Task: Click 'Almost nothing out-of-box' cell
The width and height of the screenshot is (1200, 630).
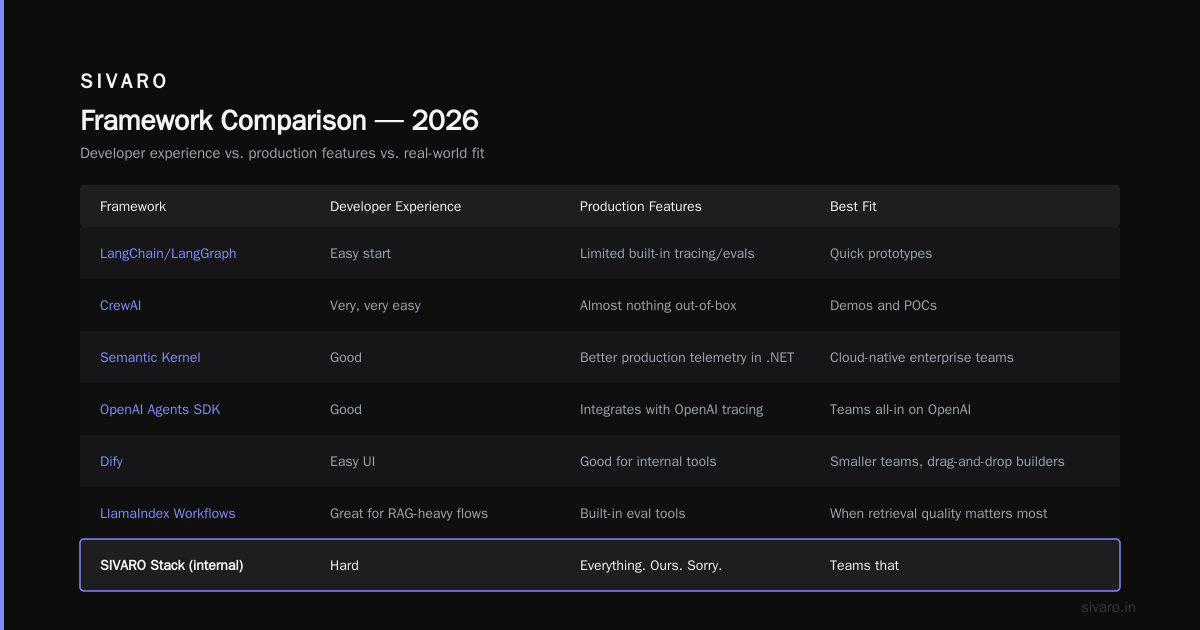Action: tap(658, 305)
